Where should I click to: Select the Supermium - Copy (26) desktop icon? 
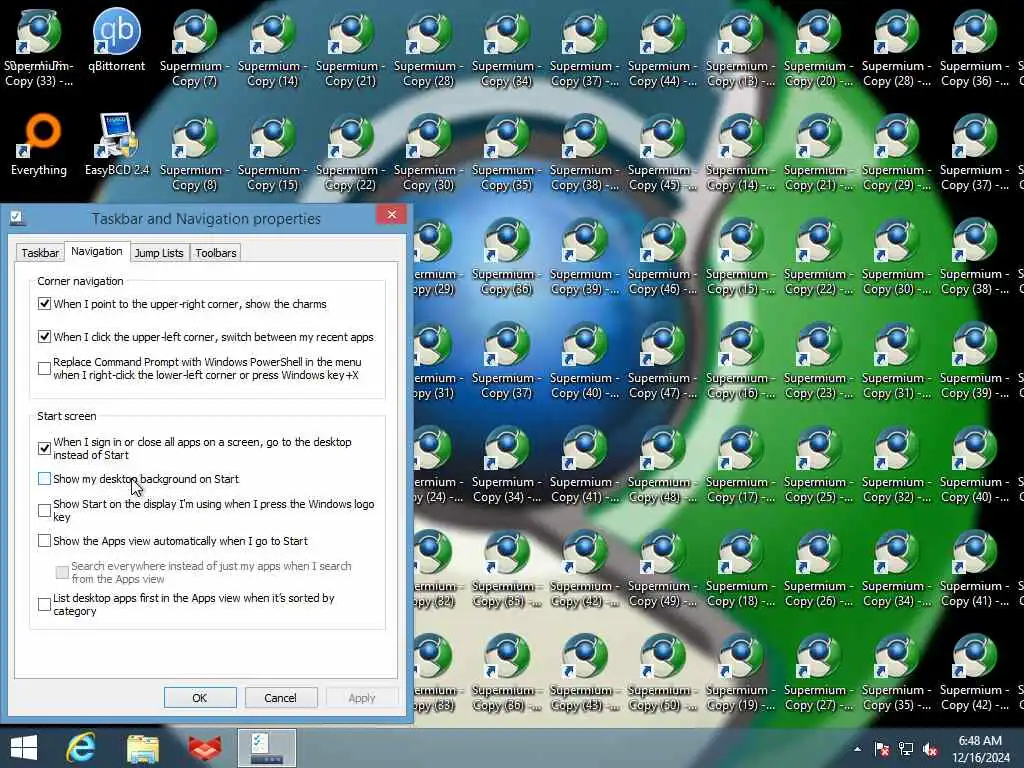click(818, 569)
